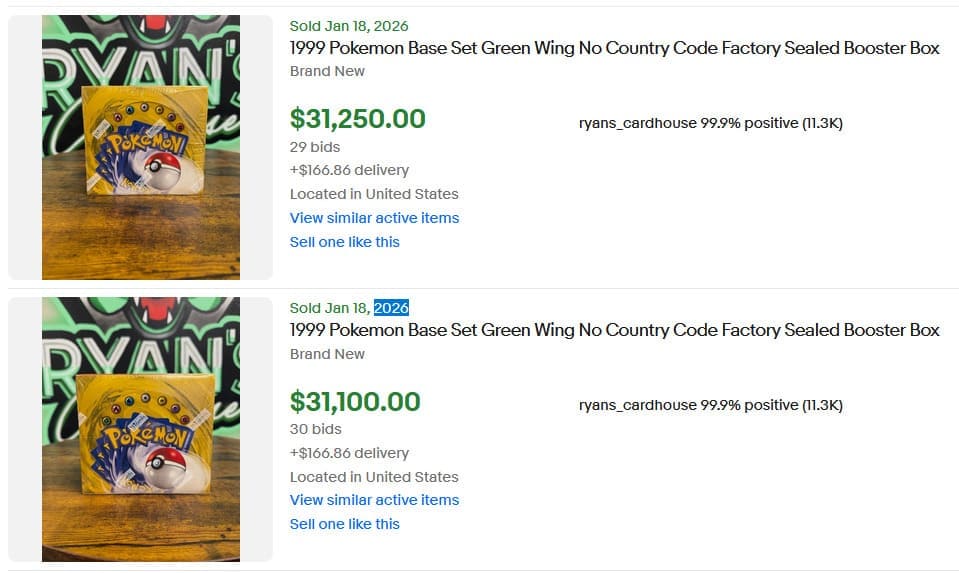
Task: Open the title of the $31,250.00 listing
Action: pos(614,48)
